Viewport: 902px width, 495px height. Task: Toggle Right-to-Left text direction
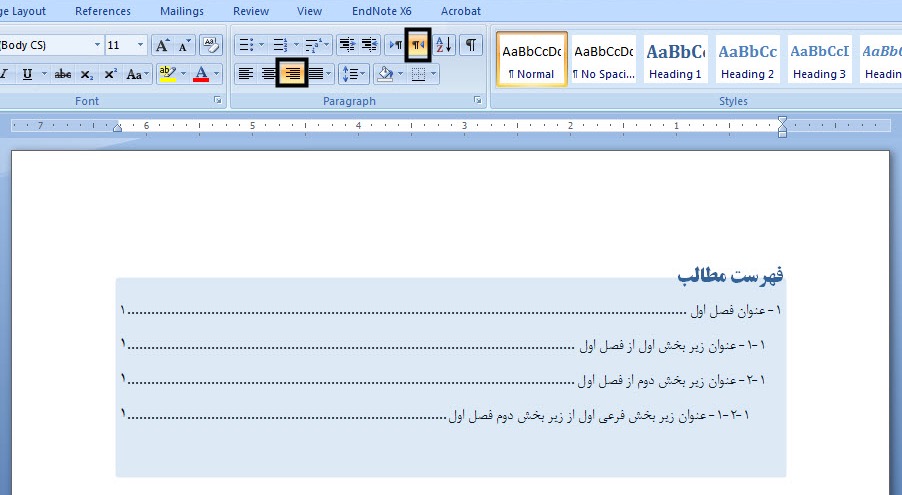pos(418,45)
